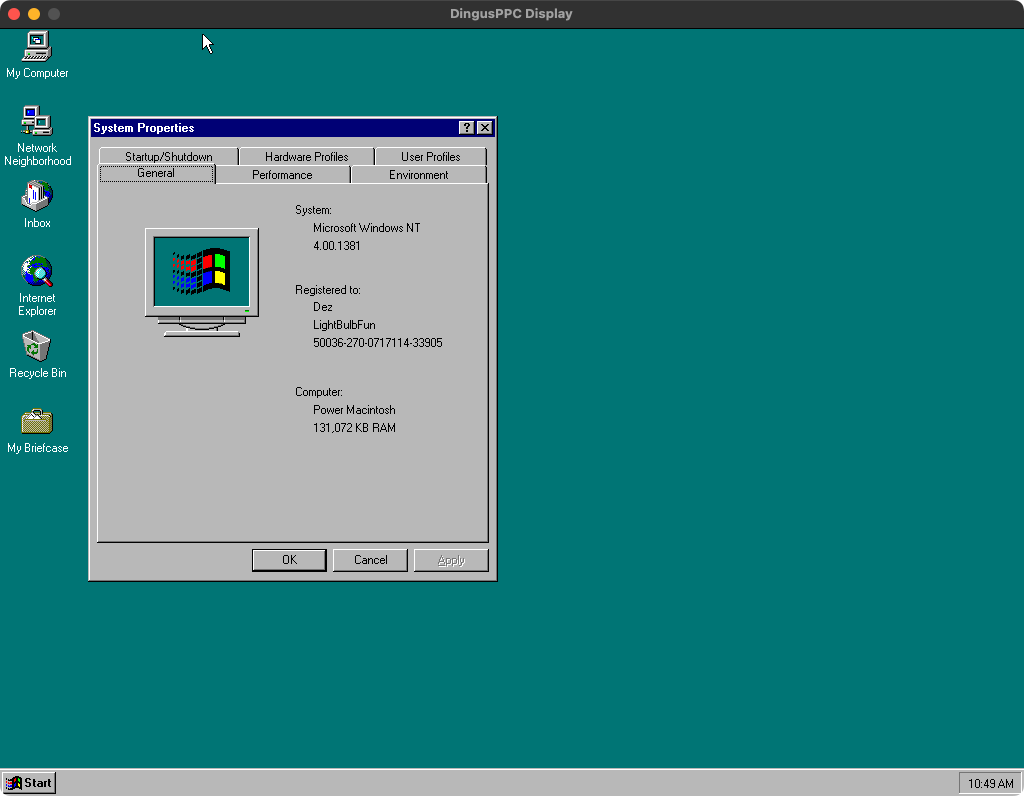This screenshot has width=1024, height=796.
Task: Click the Microsoft Windows NT text
Action: [x=366, y=228]
